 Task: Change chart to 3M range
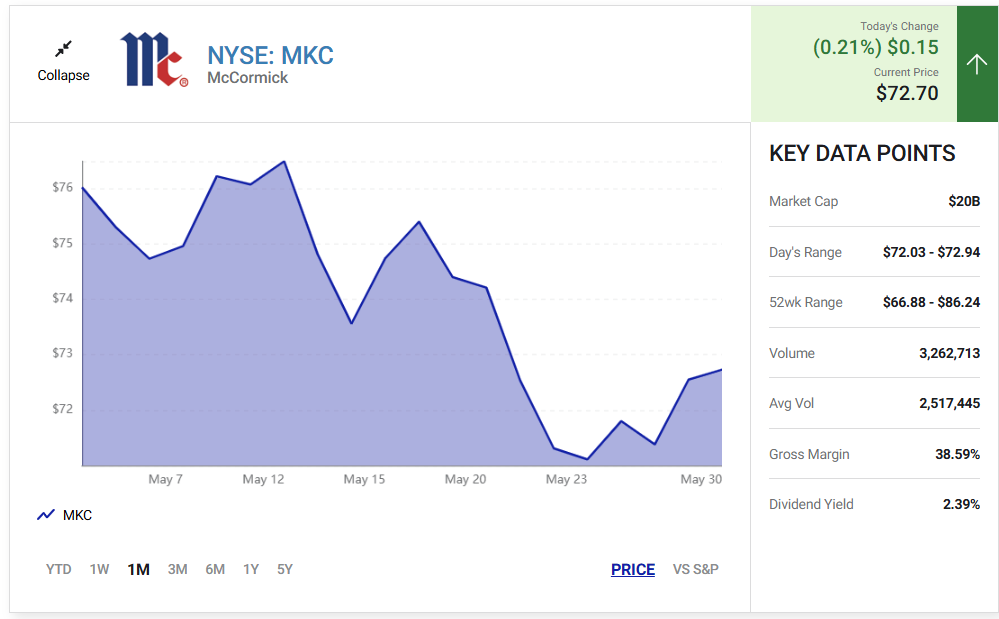(x=177, y=569)
